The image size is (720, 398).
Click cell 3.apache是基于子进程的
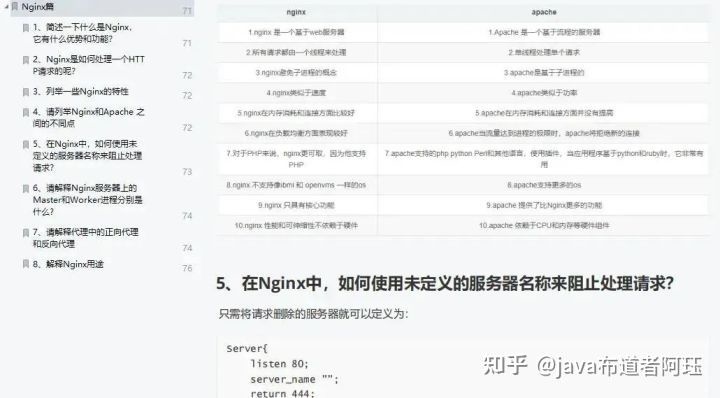(544, 73)
